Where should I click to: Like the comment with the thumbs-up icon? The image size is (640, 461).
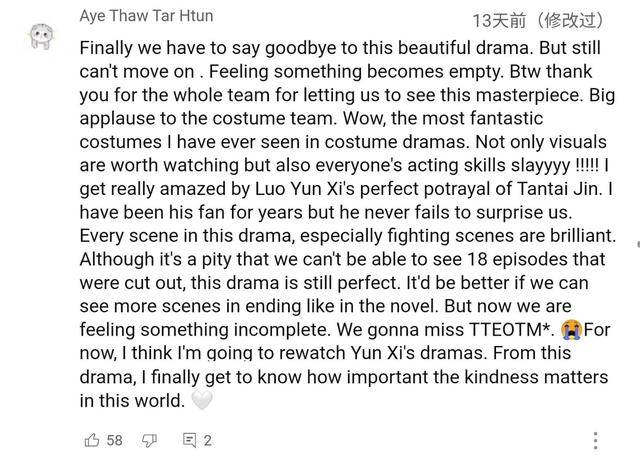pos(92,440)
